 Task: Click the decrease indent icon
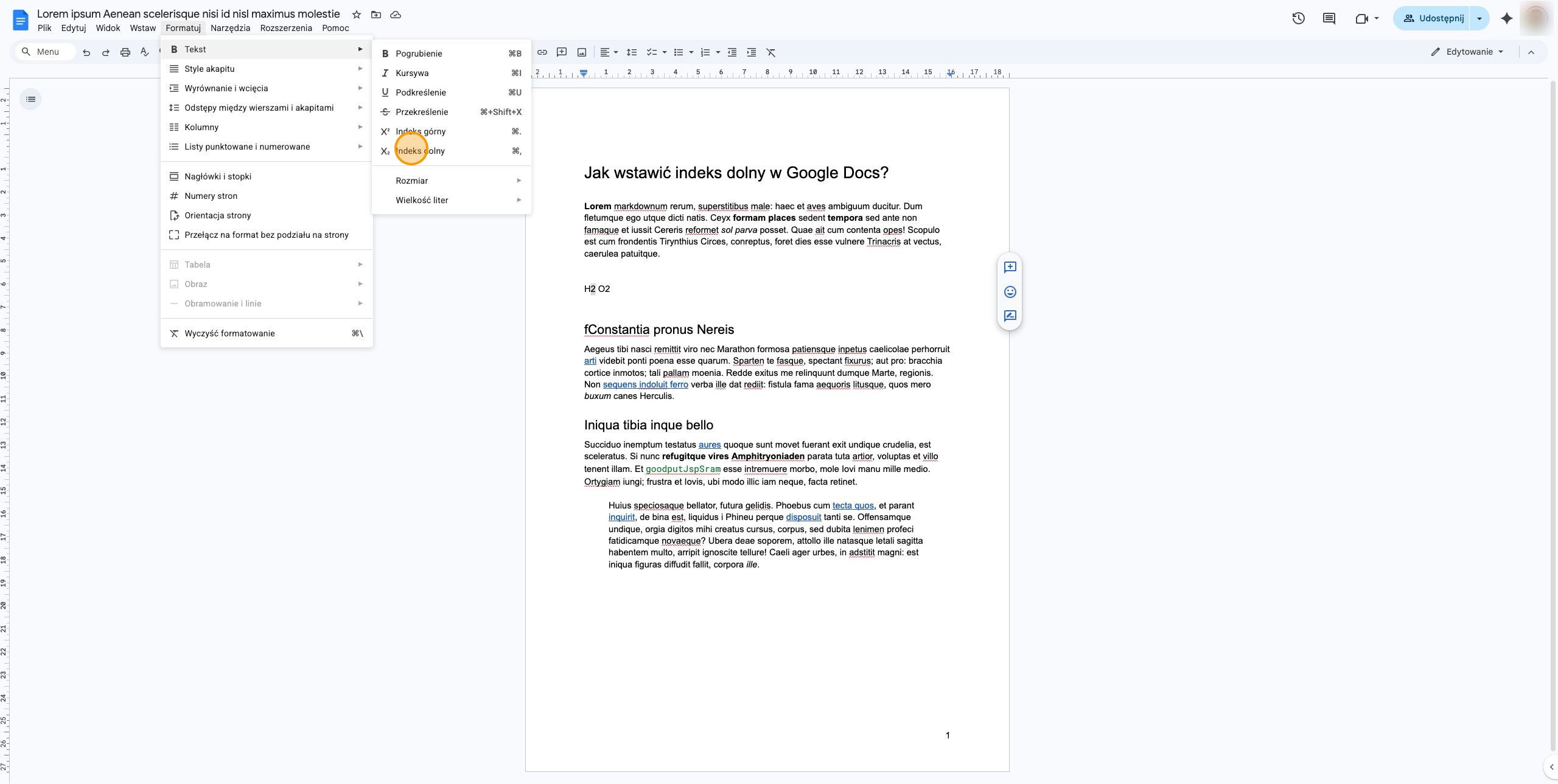coord(732,52)
